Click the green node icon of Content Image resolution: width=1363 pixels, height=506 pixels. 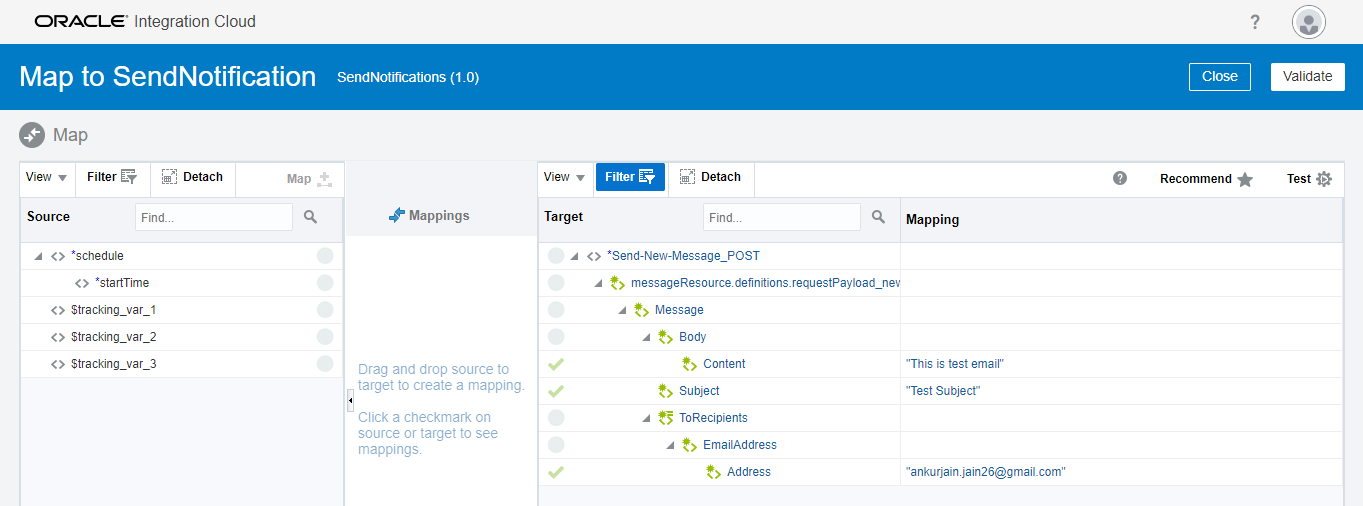689,364
